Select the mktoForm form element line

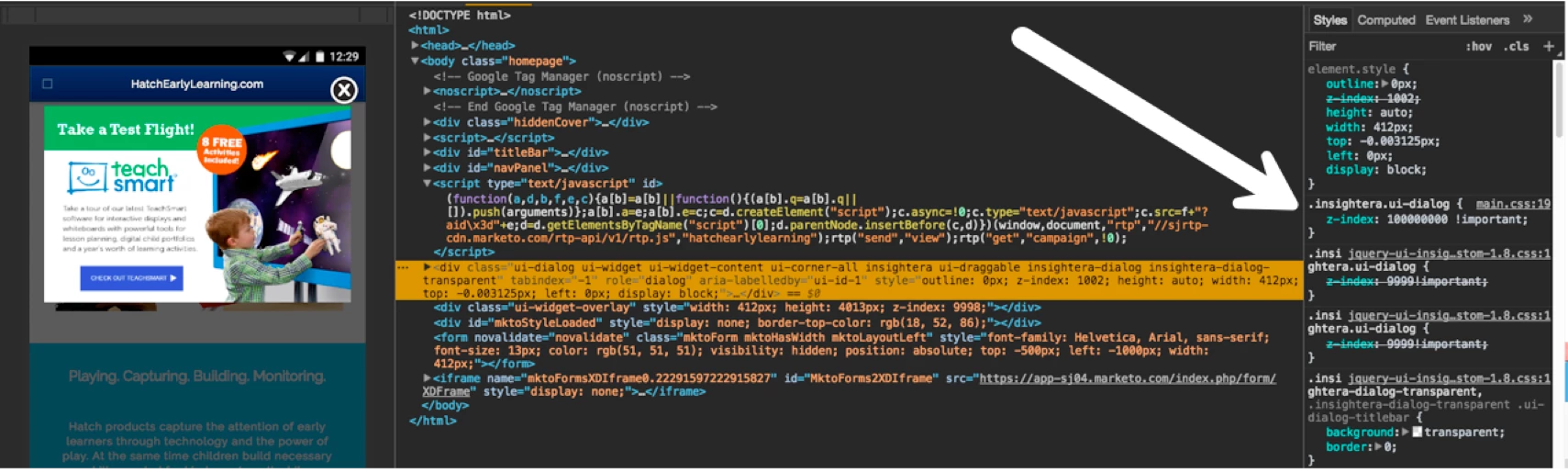click(851, 351)
